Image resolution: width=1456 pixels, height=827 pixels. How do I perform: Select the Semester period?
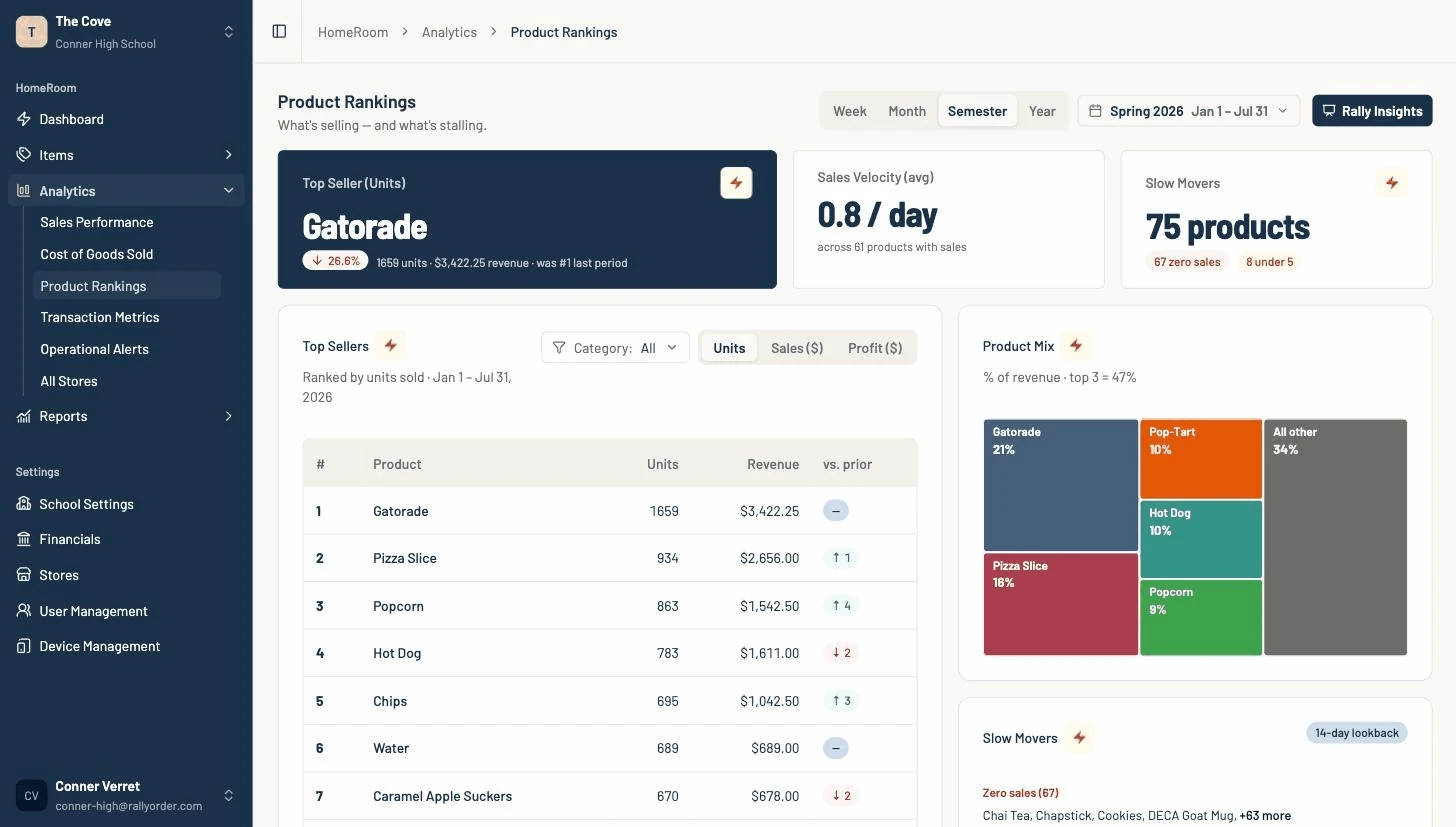point(977,111)
